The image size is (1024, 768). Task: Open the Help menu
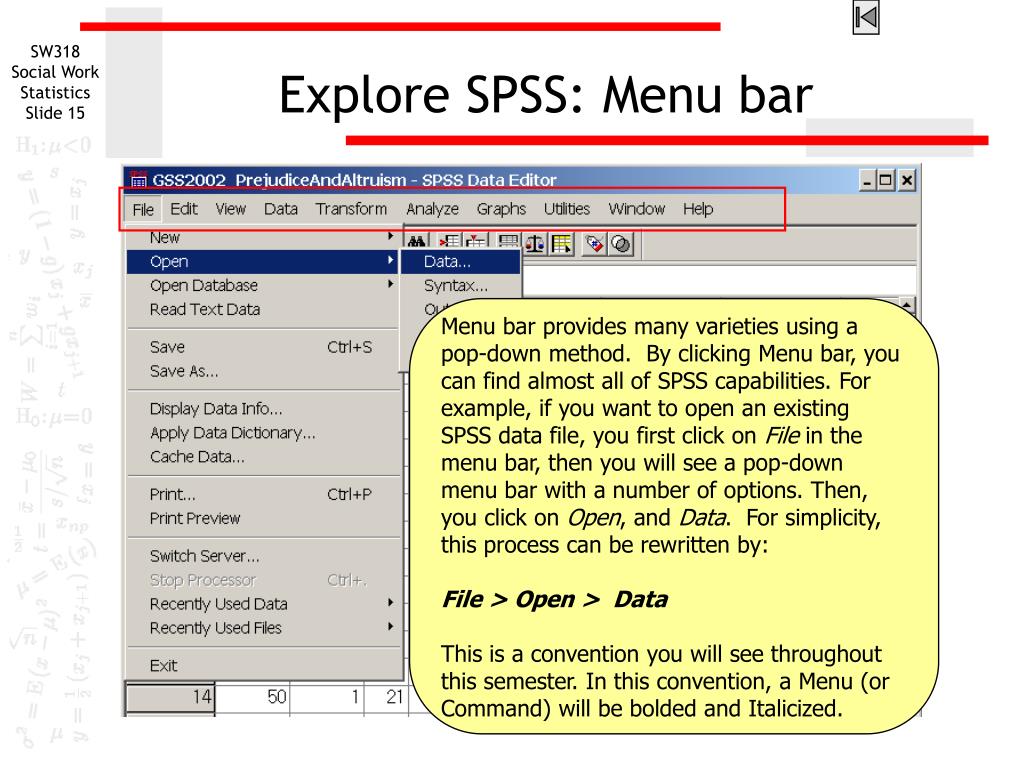(x=698, y=209)
